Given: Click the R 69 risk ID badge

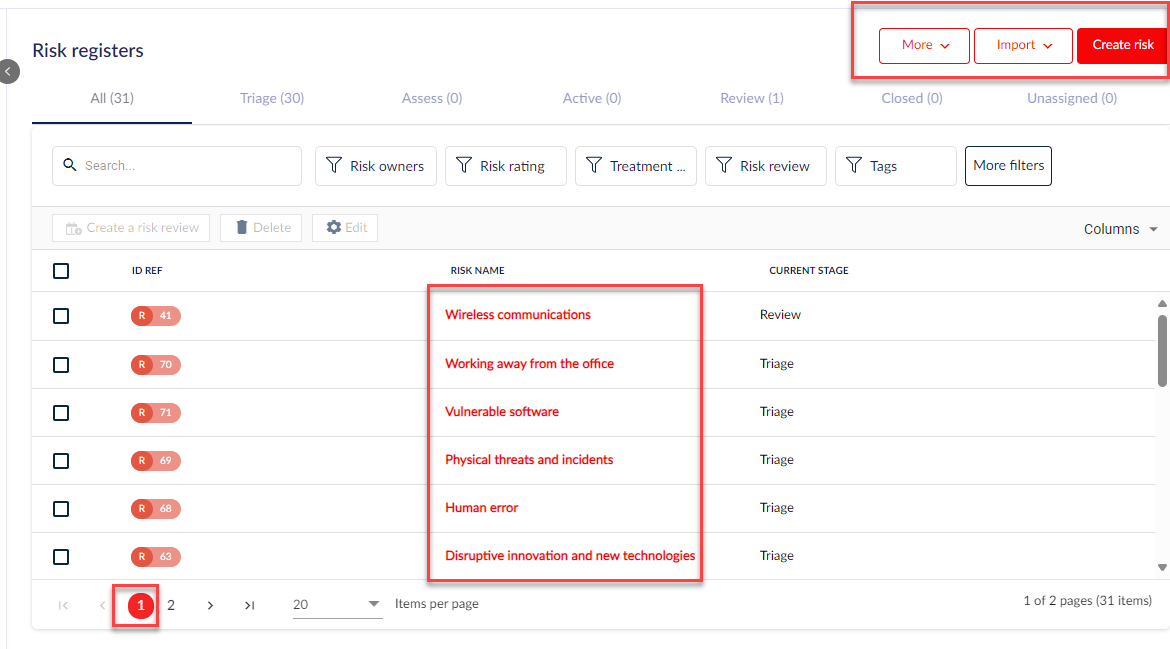Looking at the screenshot, I should 156,460.
